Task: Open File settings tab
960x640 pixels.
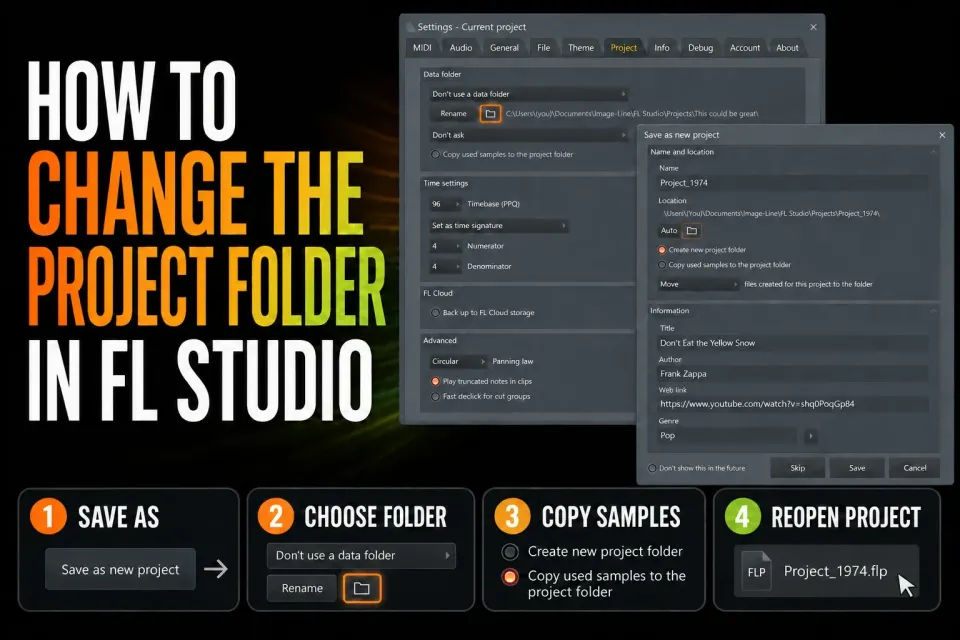Action: click(544, 48)
